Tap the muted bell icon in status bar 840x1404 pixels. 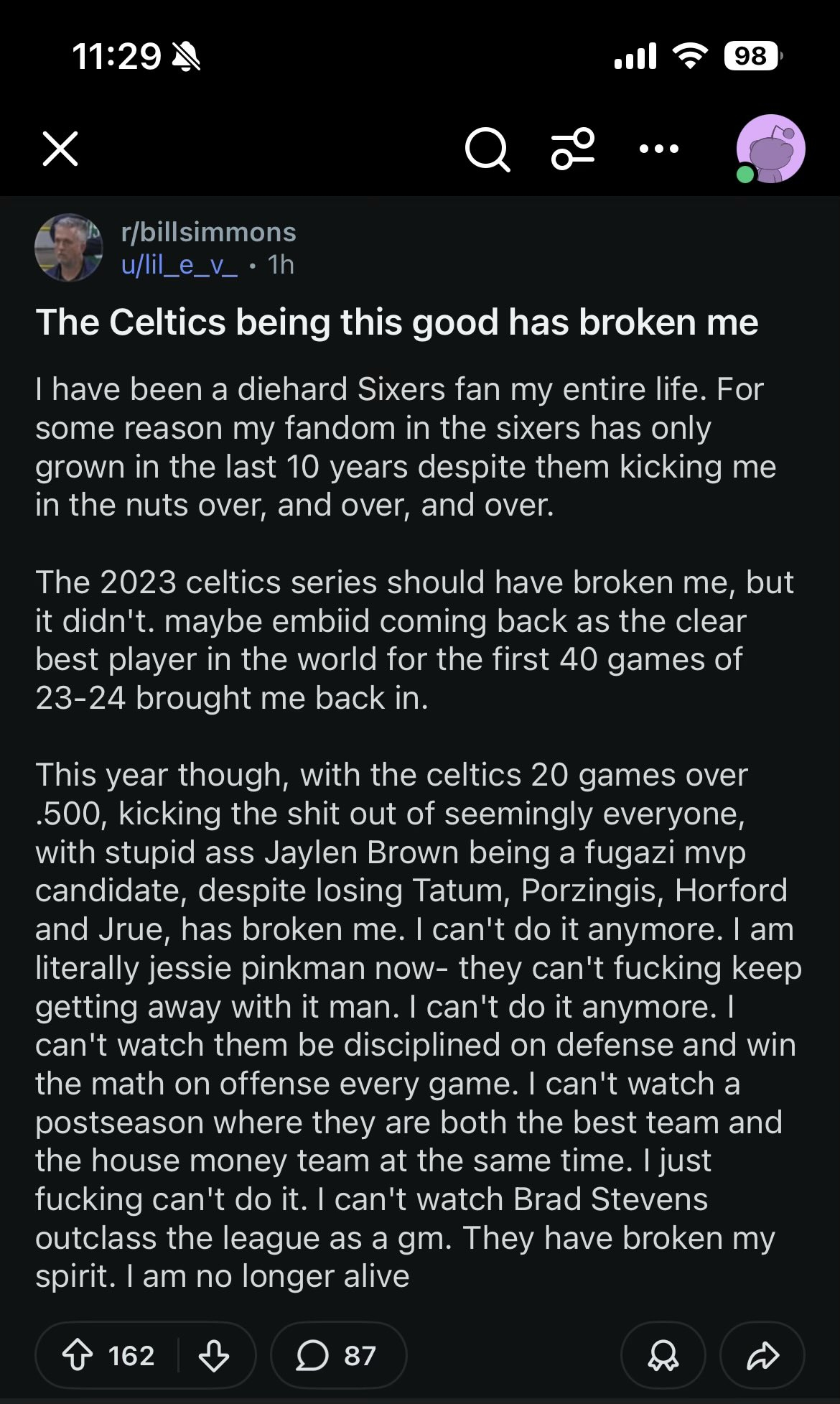point(186,56)
